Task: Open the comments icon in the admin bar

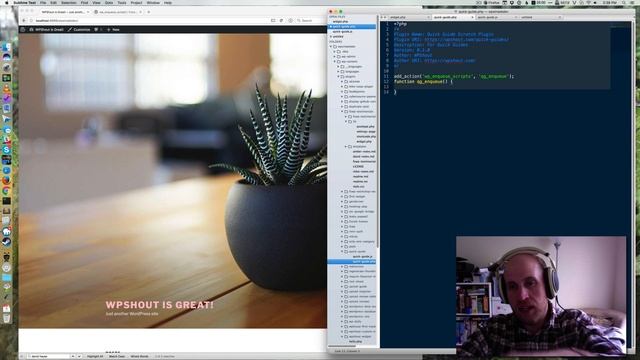Action: click(x=98, y=29)
